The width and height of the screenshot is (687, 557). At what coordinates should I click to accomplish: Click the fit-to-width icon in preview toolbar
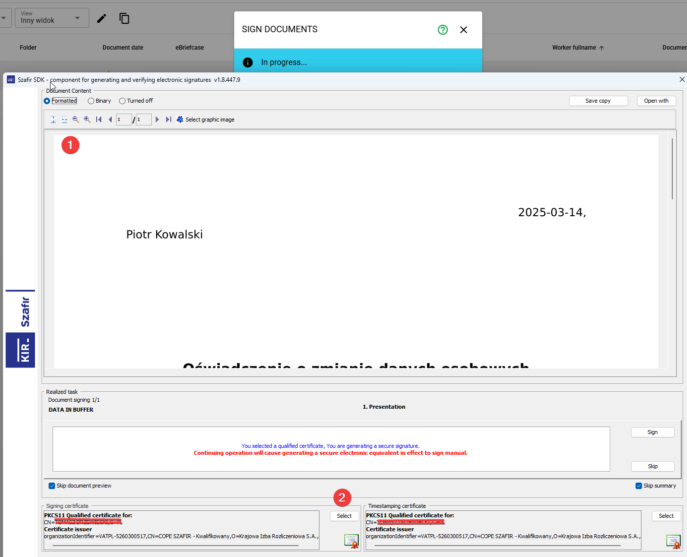(64, 120)
